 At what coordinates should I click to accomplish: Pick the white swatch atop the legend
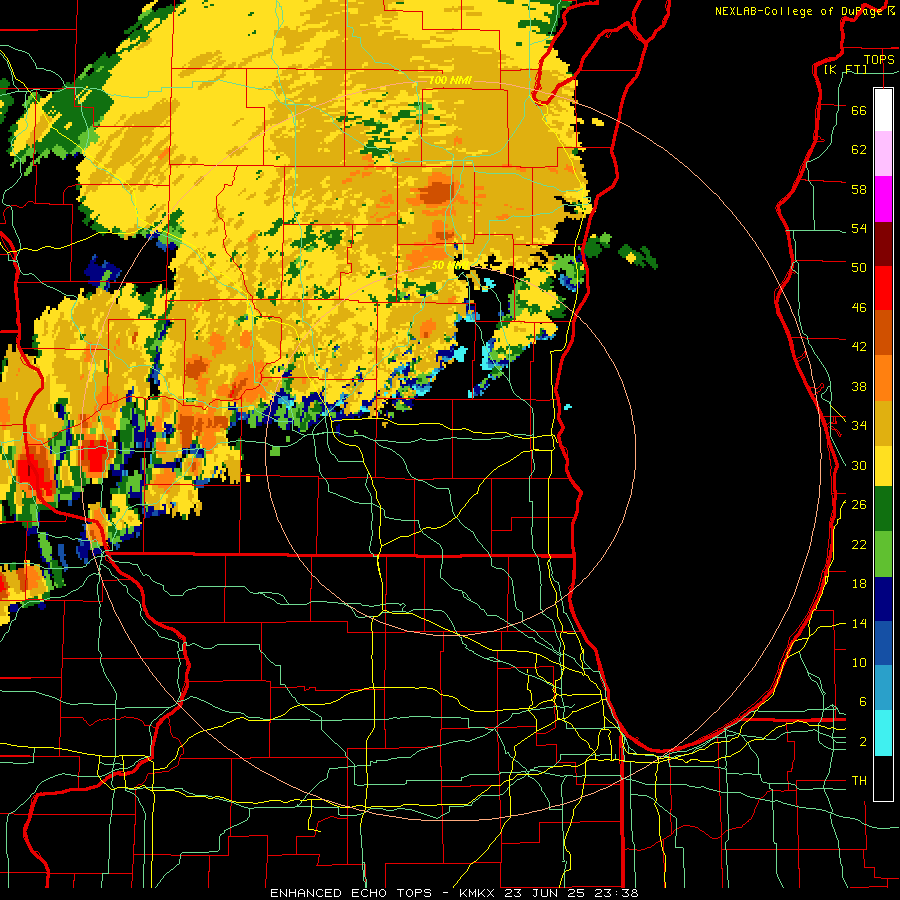point(883,110)
